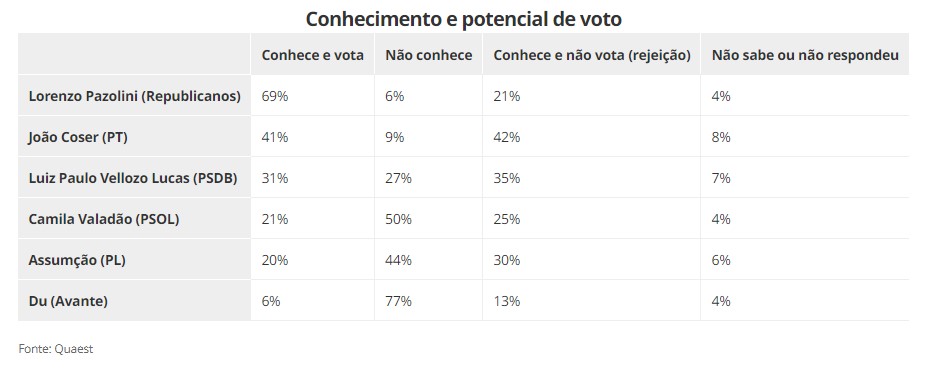Click Luiz Paulo Vellozo Lucas (PSDB) row

[x=133, y=178]
